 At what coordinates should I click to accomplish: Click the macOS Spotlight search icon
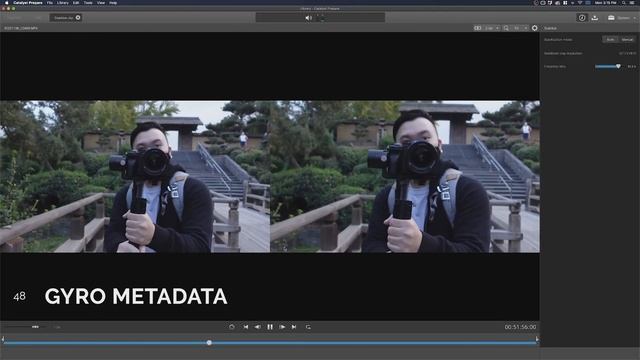(624, 2)
